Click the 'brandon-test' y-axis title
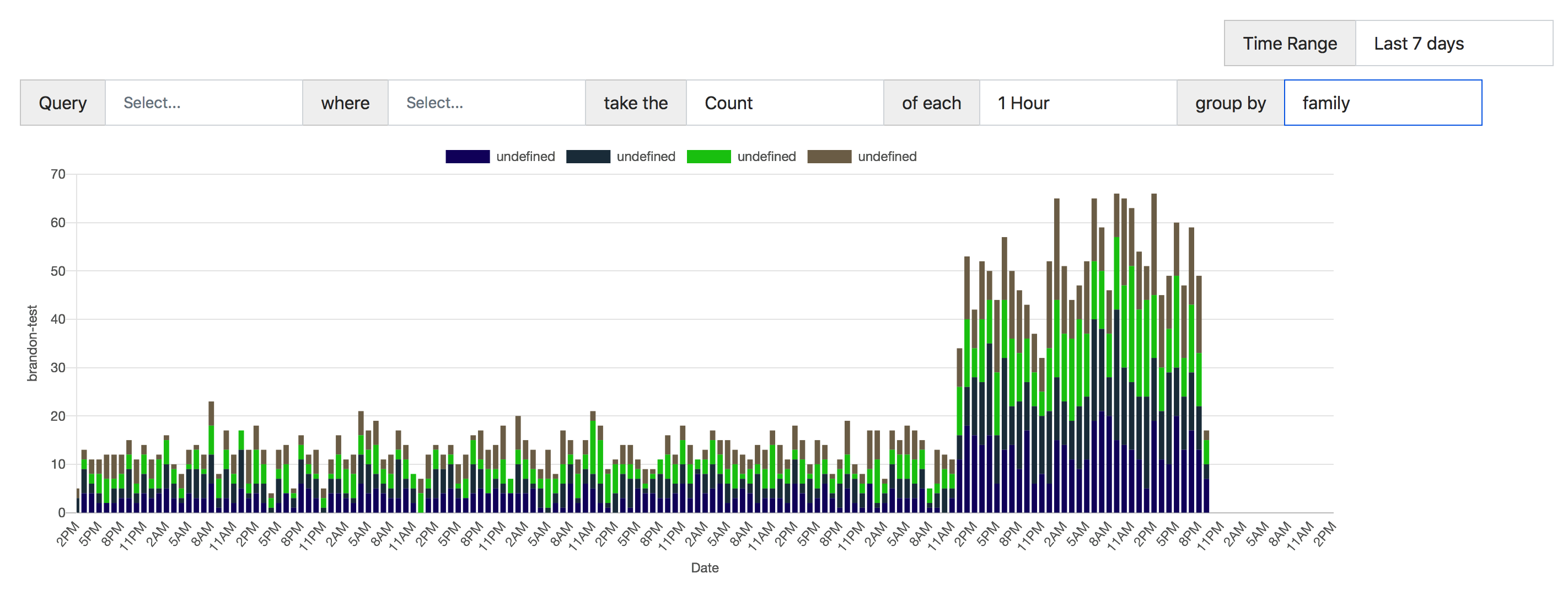The width and height of the screenshot is (1568, 600). tap(33, 343)
